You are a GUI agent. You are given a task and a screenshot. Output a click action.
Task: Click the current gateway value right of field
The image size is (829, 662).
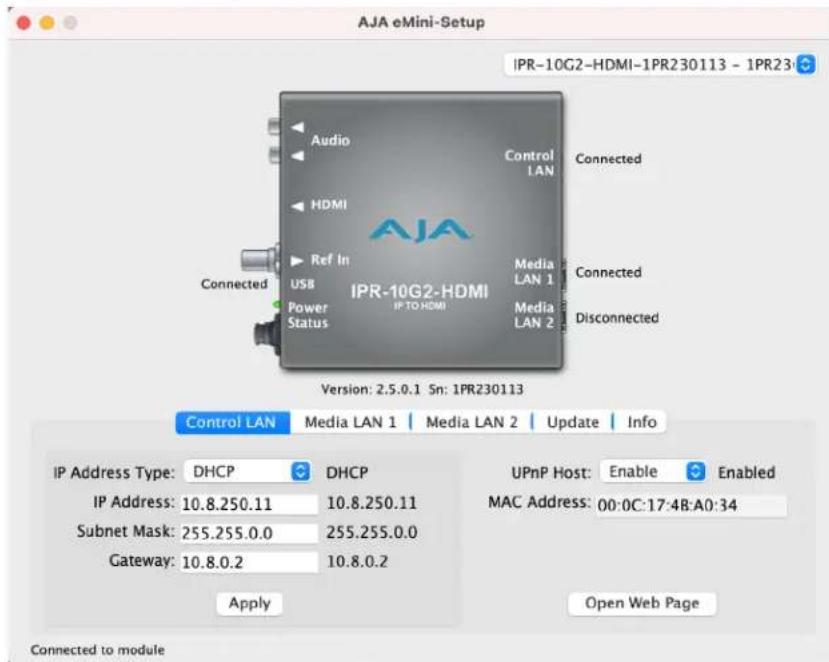click(x=357, y=562)
